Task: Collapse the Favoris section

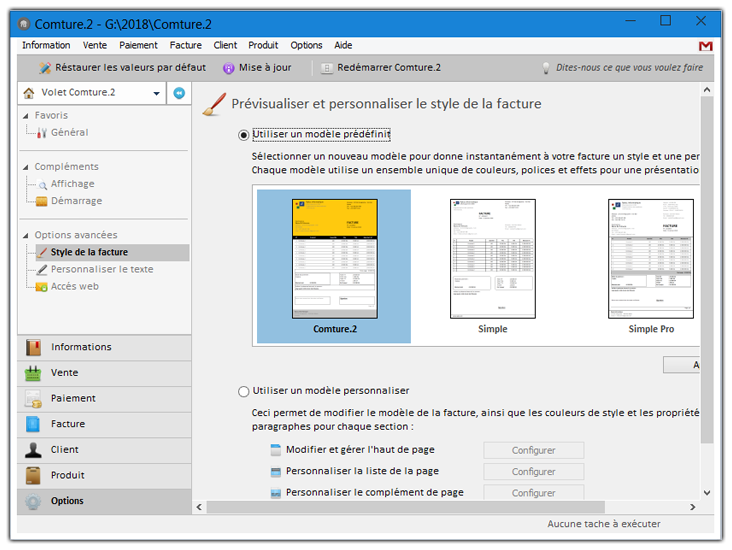Action: pyautogui.click(x=25, y=116)
